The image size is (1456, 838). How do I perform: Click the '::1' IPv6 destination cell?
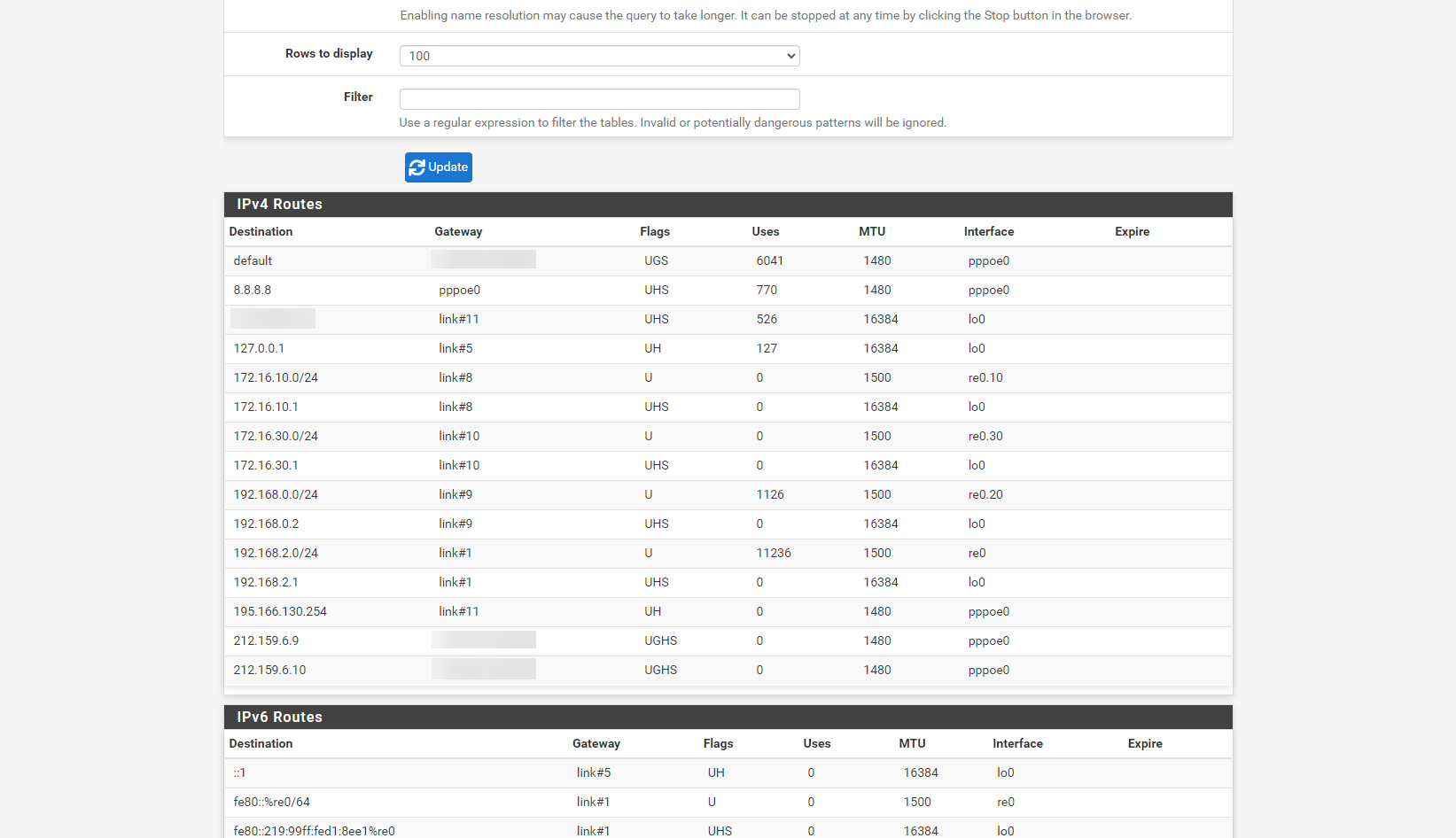point(239,773)
